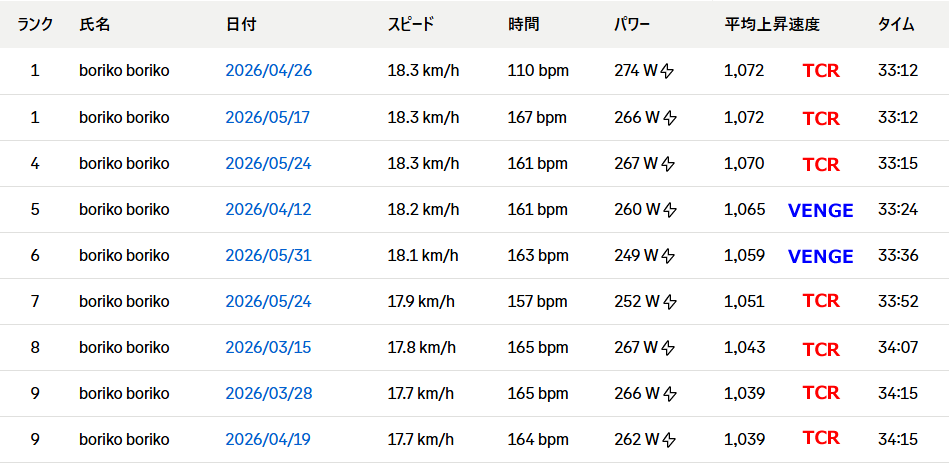The height and width of the screenshot is (463, 949).
Task: Click the 1,059 climbing speed value
Action: coord(744,255)
